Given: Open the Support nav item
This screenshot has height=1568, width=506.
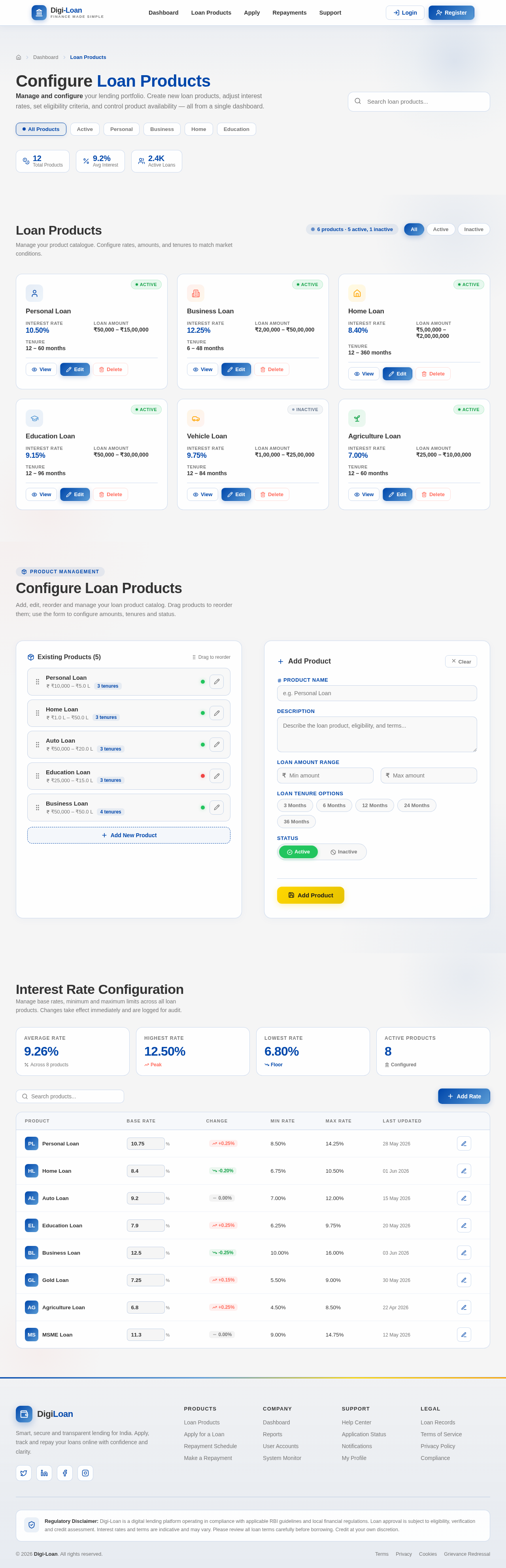Looking at the screenshot, I should (330, 13).
